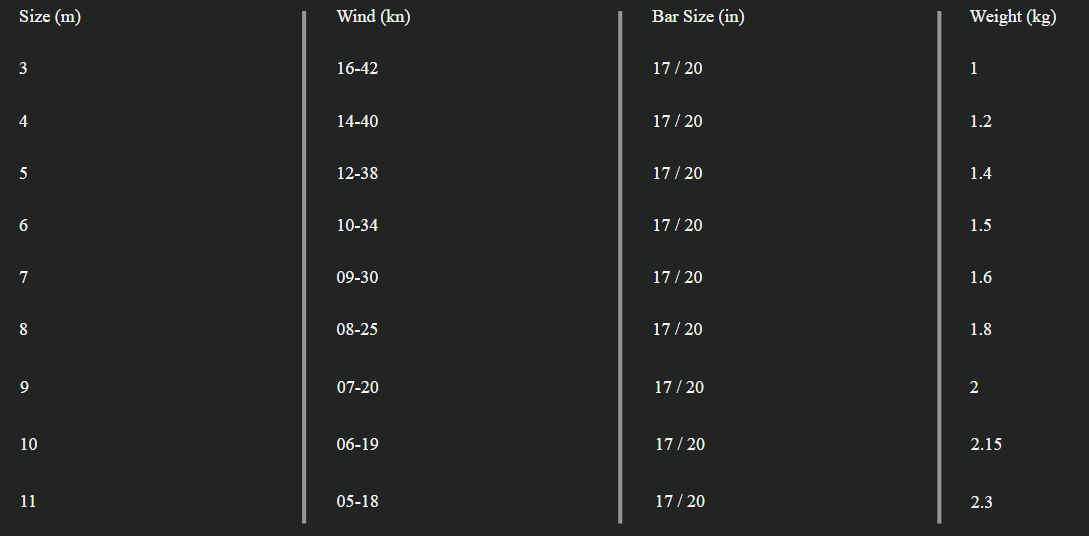1089x536 pixels.
Task: Click the 06-19 wind range value
Action: 357,444
